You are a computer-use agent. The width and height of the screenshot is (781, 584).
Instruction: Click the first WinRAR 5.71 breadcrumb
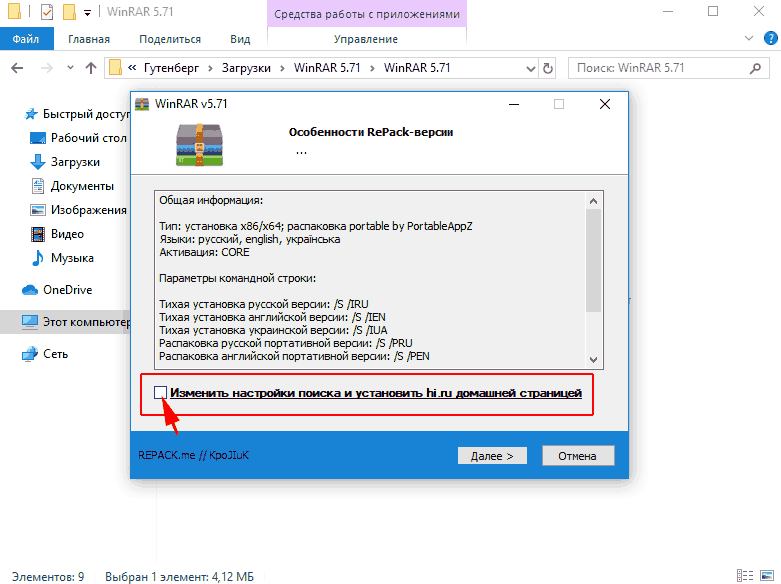click(327, 68)
